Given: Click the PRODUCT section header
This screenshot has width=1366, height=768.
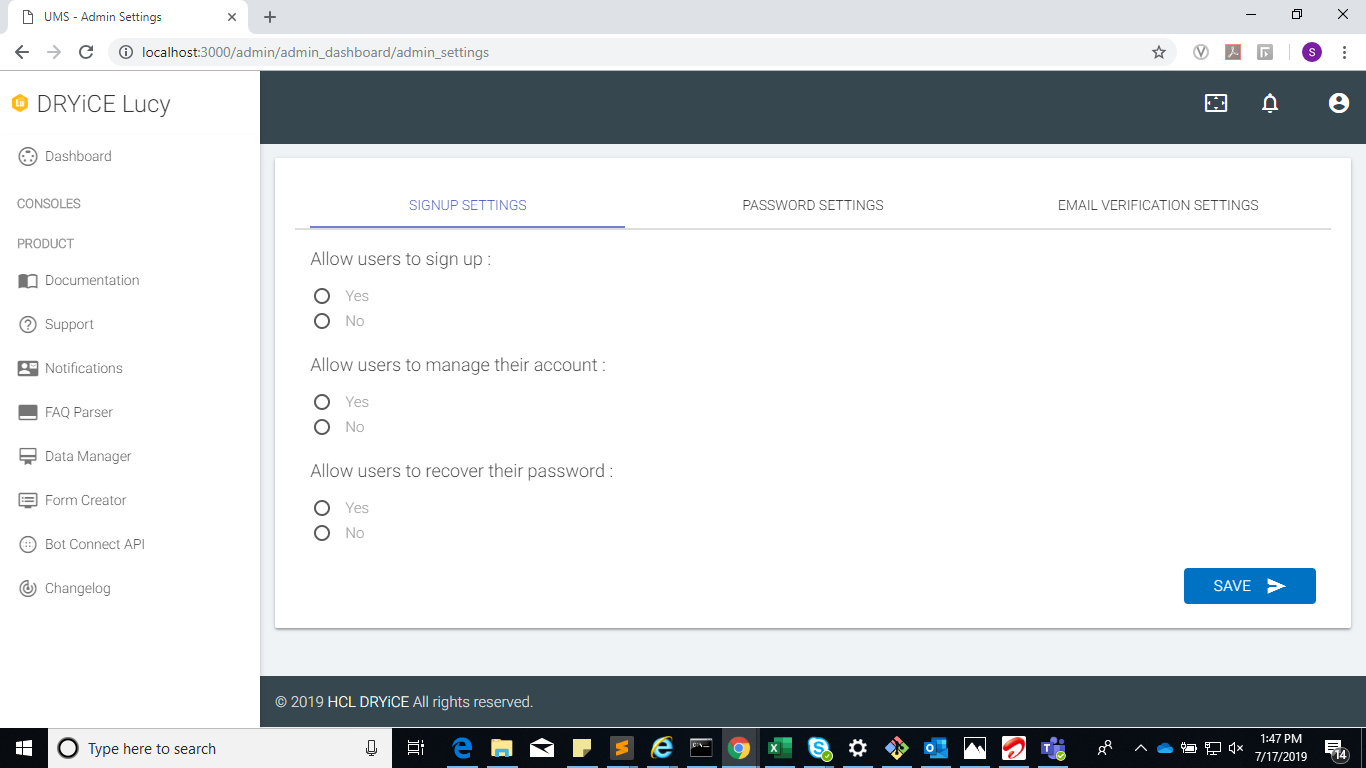Looking at the screenshot, I should pyautogui.click(x=46, y=244).
